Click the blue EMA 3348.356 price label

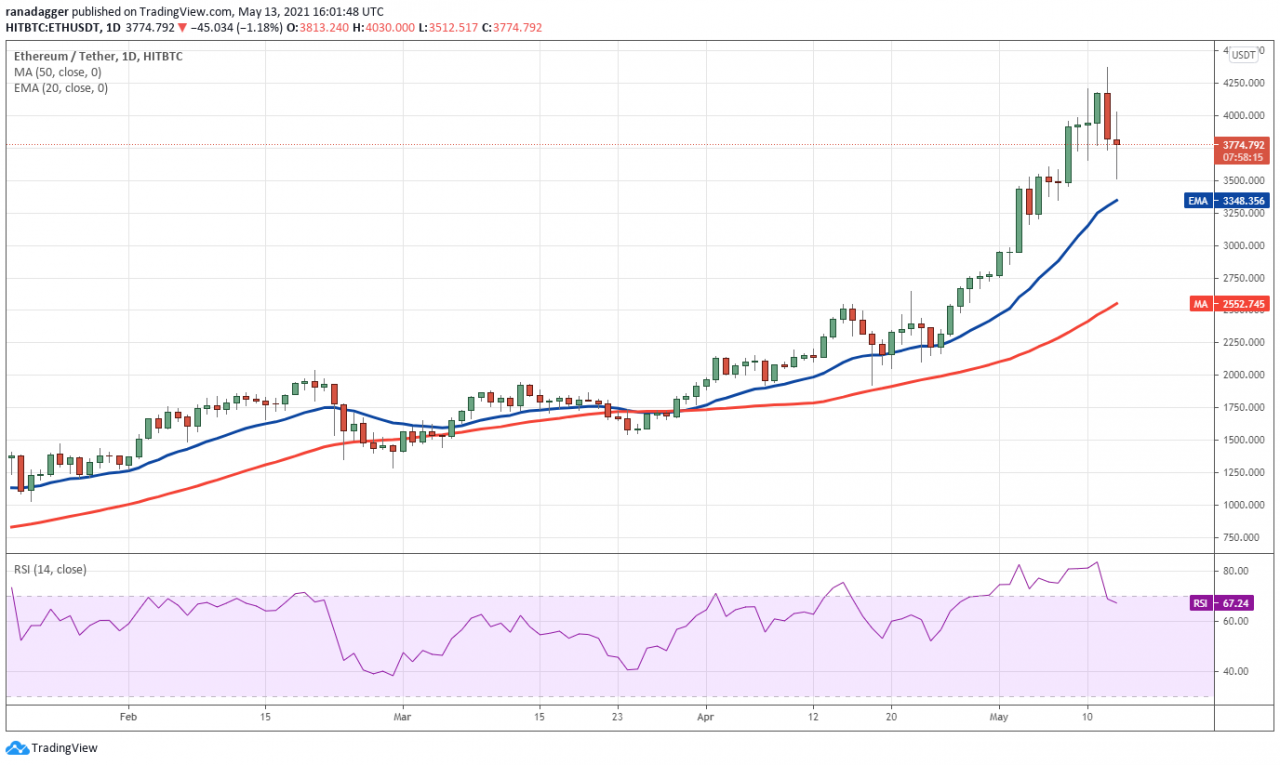(x=1230, y=201)
